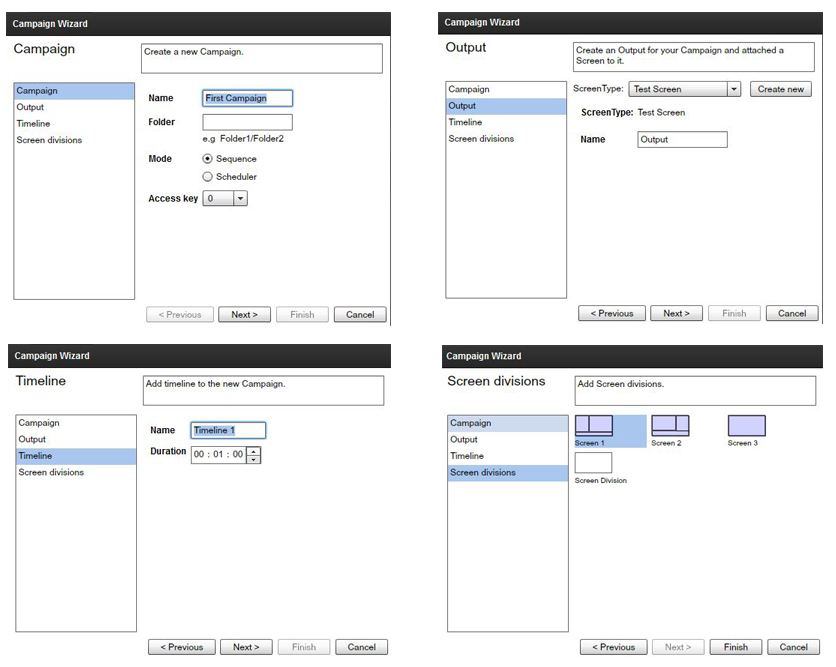Click the Create new button
Viewport: 836px width, 667px height.
[x=780, y=89]
